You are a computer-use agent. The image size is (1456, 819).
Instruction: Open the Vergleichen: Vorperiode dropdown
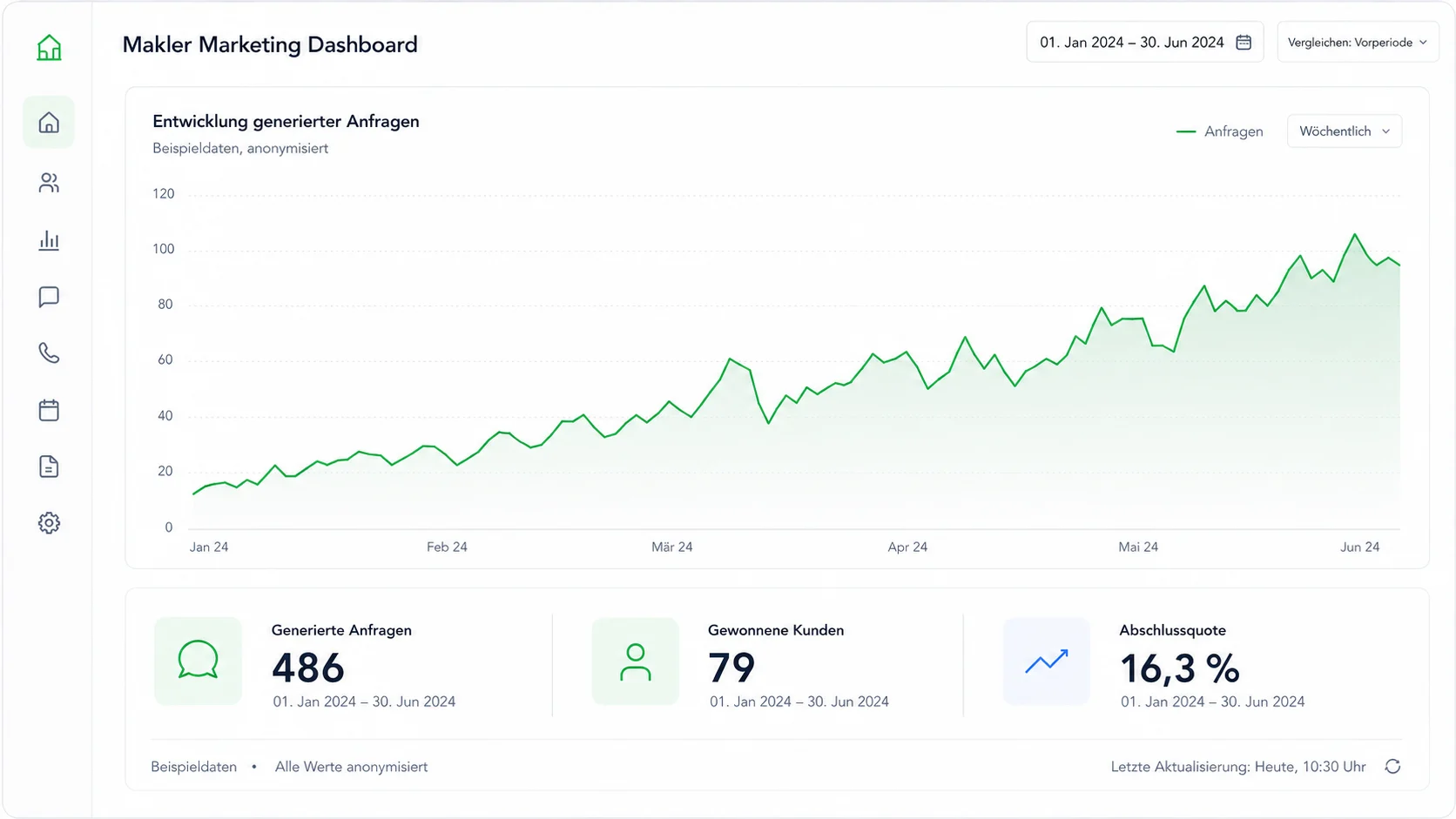(x=1358, y=42)
